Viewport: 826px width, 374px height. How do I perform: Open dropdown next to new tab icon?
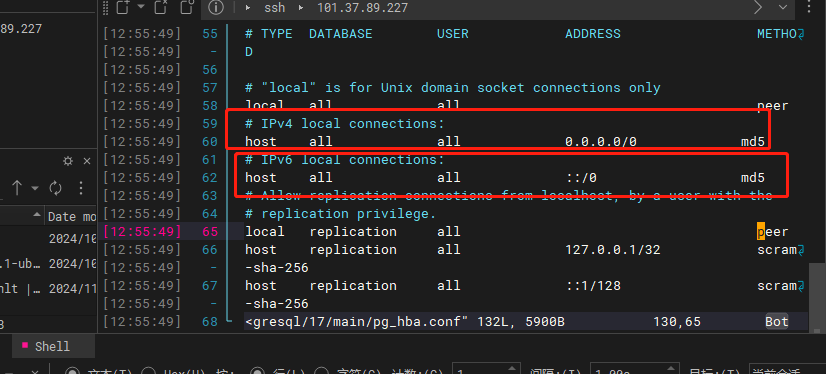click(140, 7)
